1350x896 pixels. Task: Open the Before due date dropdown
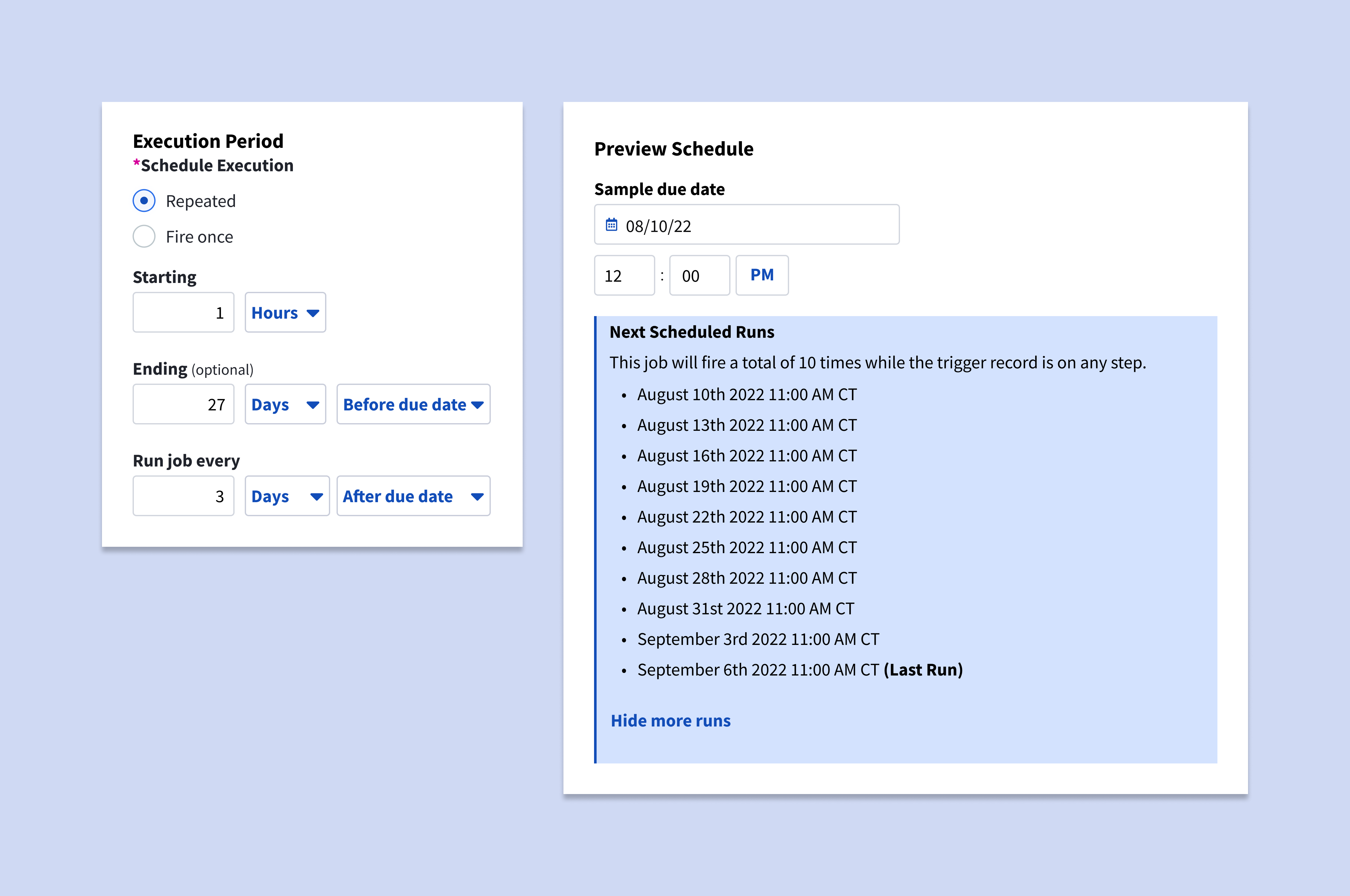click(x=413, y=405)
